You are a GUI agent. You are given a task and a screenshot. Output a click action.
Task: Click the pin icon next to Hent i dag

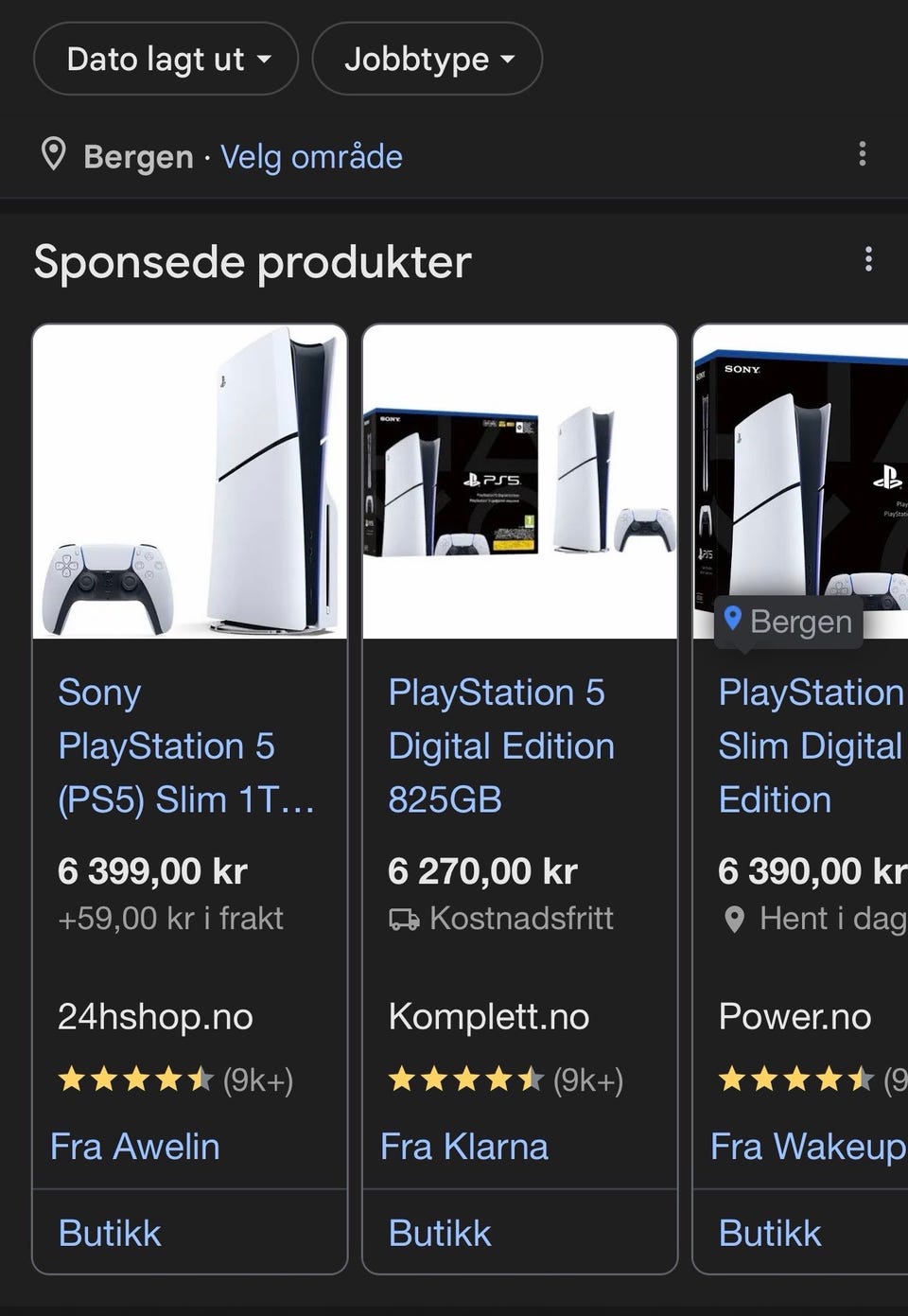tap(734, 919)
